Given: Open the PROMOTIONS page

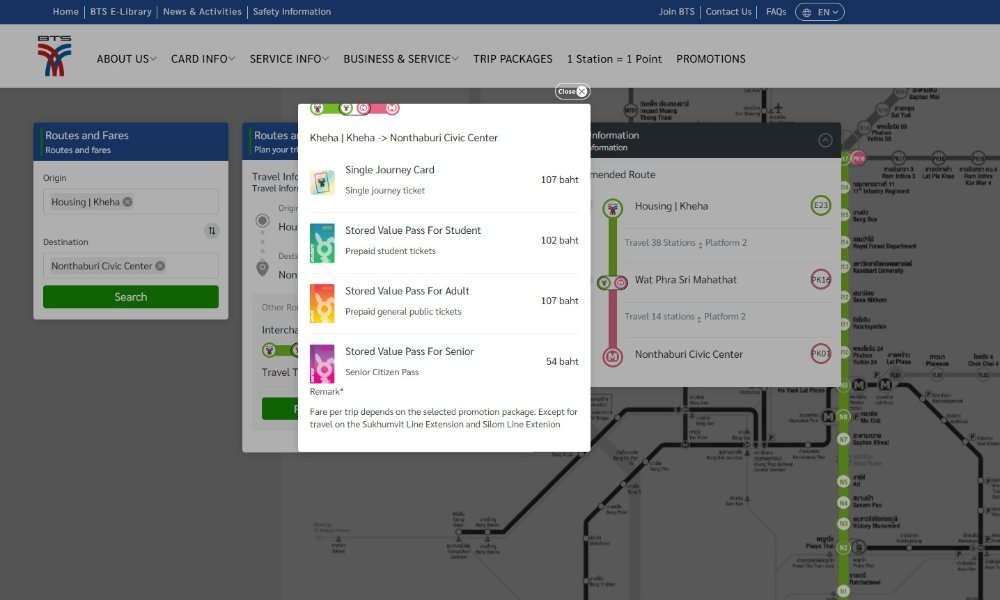Looking at the screenshot, I should 710,59.
